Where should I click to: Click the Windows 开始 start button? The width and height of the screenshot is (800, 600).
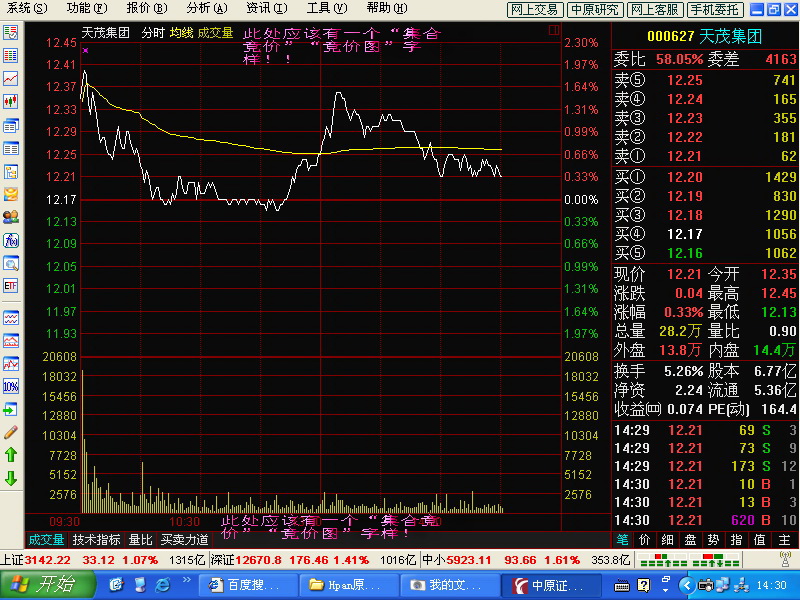(47, 585)
